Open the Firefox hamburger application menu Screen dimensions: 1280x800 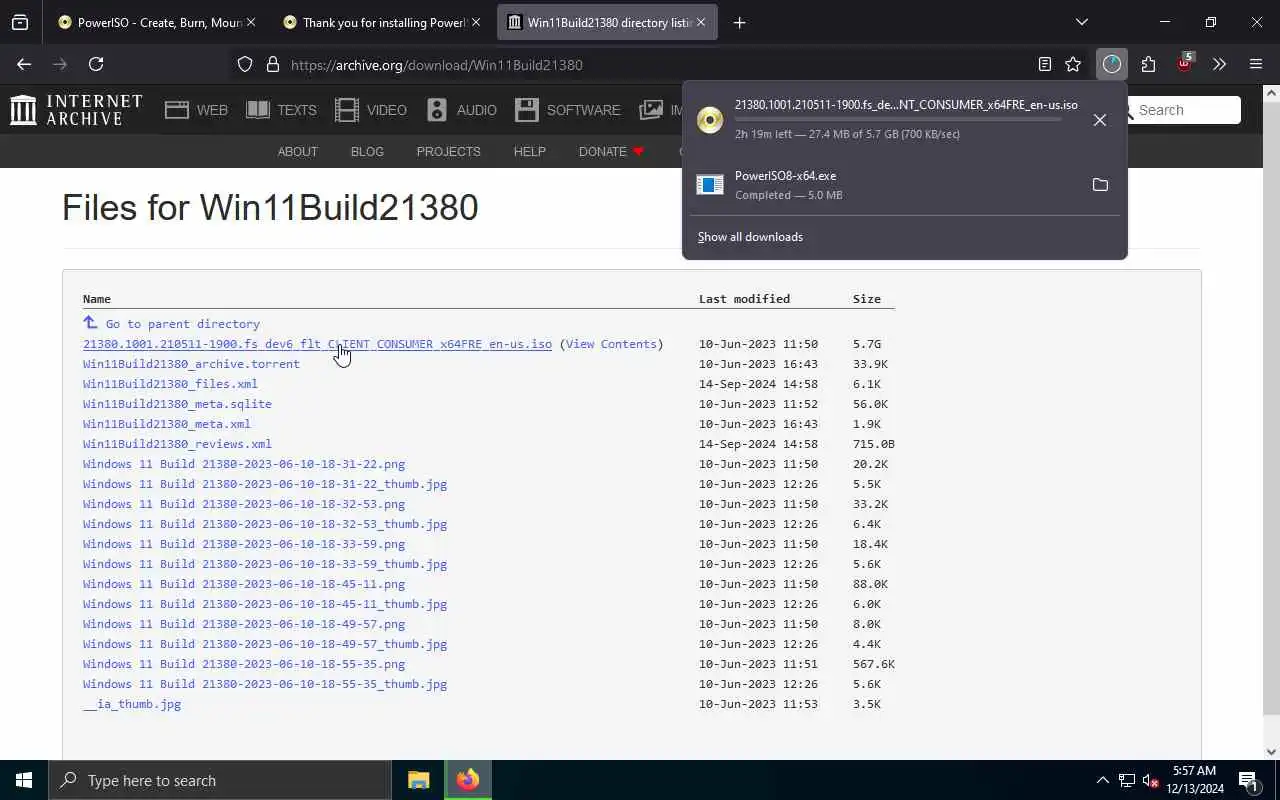[1256, 64]
